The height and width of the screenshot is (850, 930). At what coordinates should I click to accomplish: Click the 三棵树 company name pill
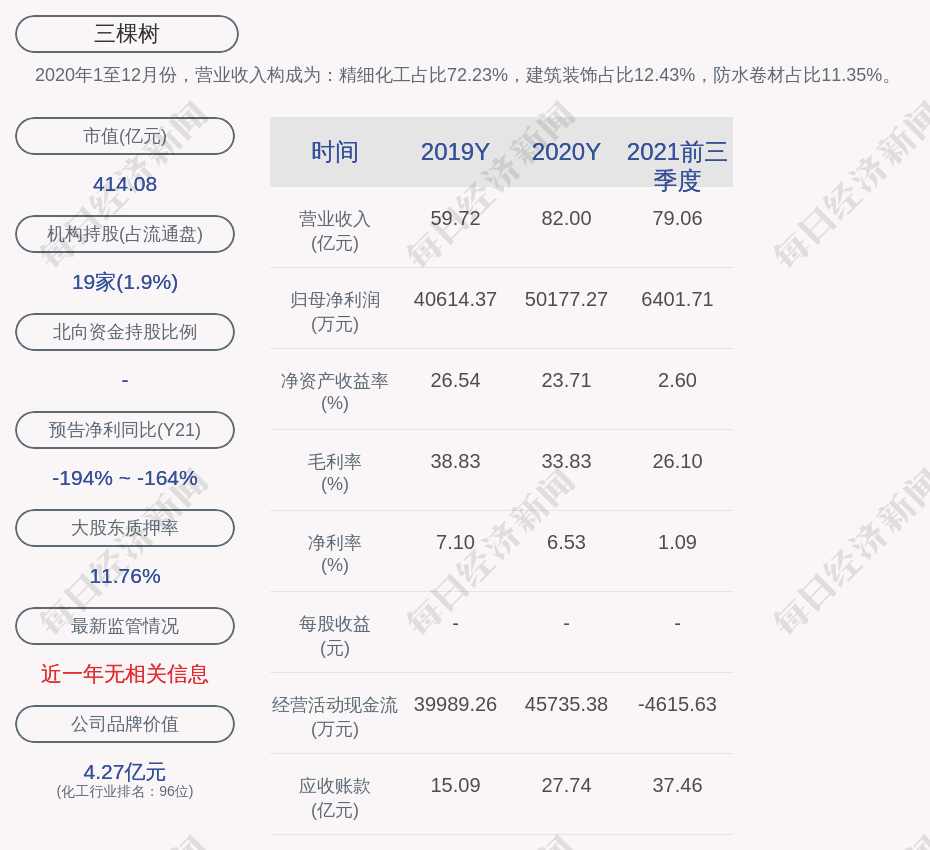click(127, 34)
